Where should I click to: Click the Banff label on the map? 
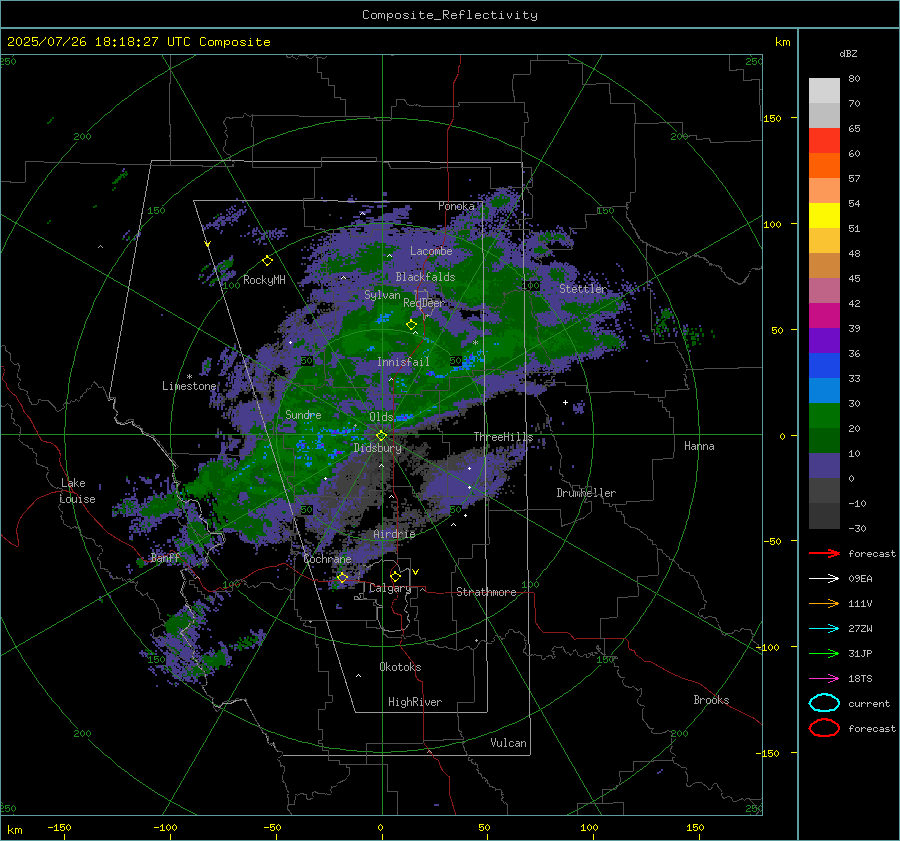tap(165, 558)
